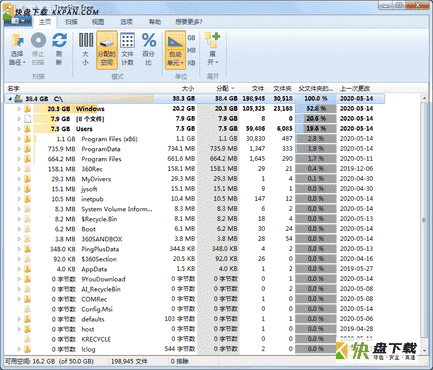Viewport: 433px width, 370px height.
Task: Click the file icon of [8 个文件]
Action: [27, 119]
